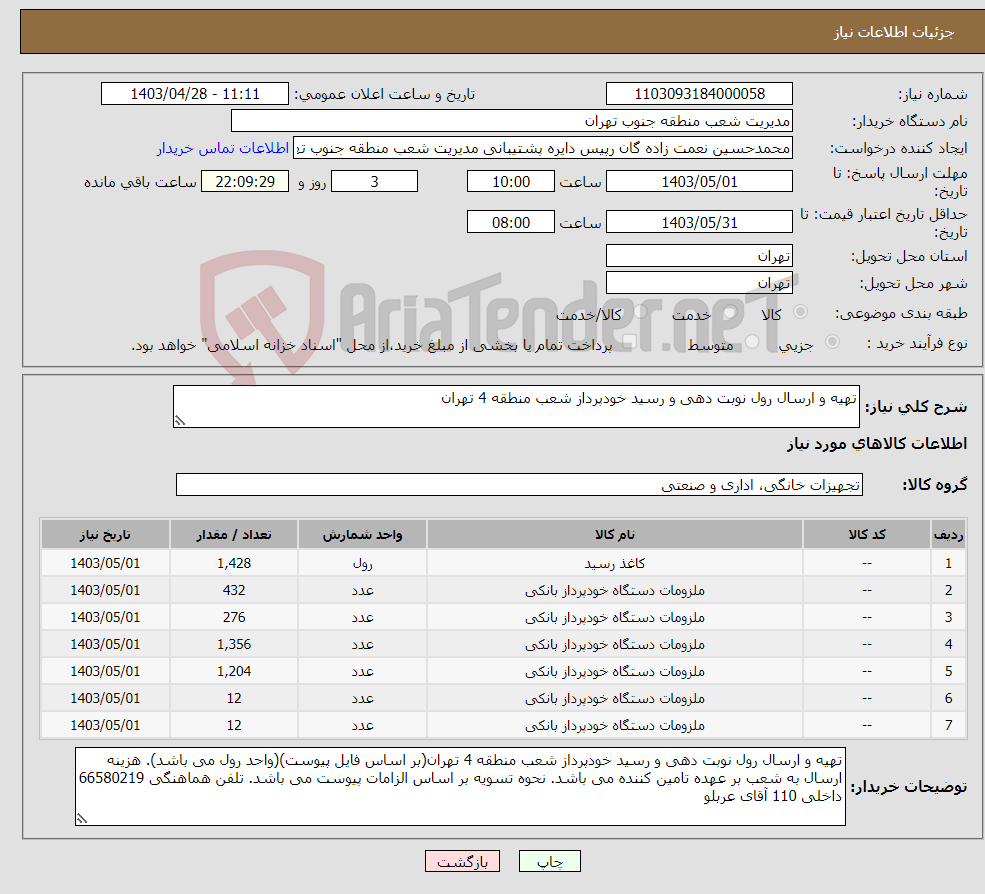Click the goods group تجهیزات خانگی field
This screenshot has height=894, width=985.
click(520, 484)
